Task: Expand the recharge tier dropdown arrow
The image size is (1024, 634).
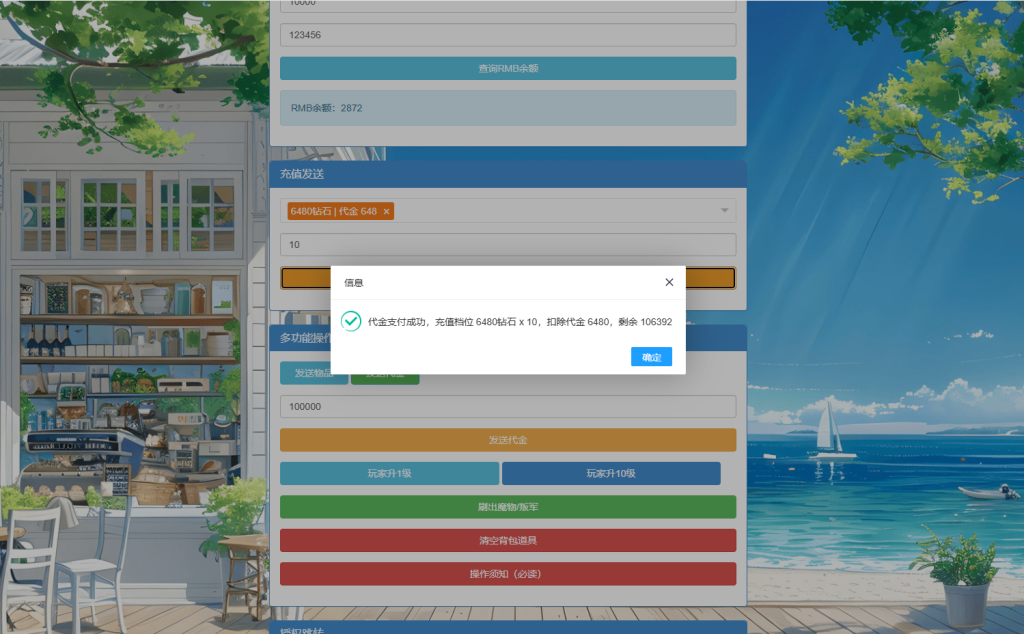Action: [724, 210]
